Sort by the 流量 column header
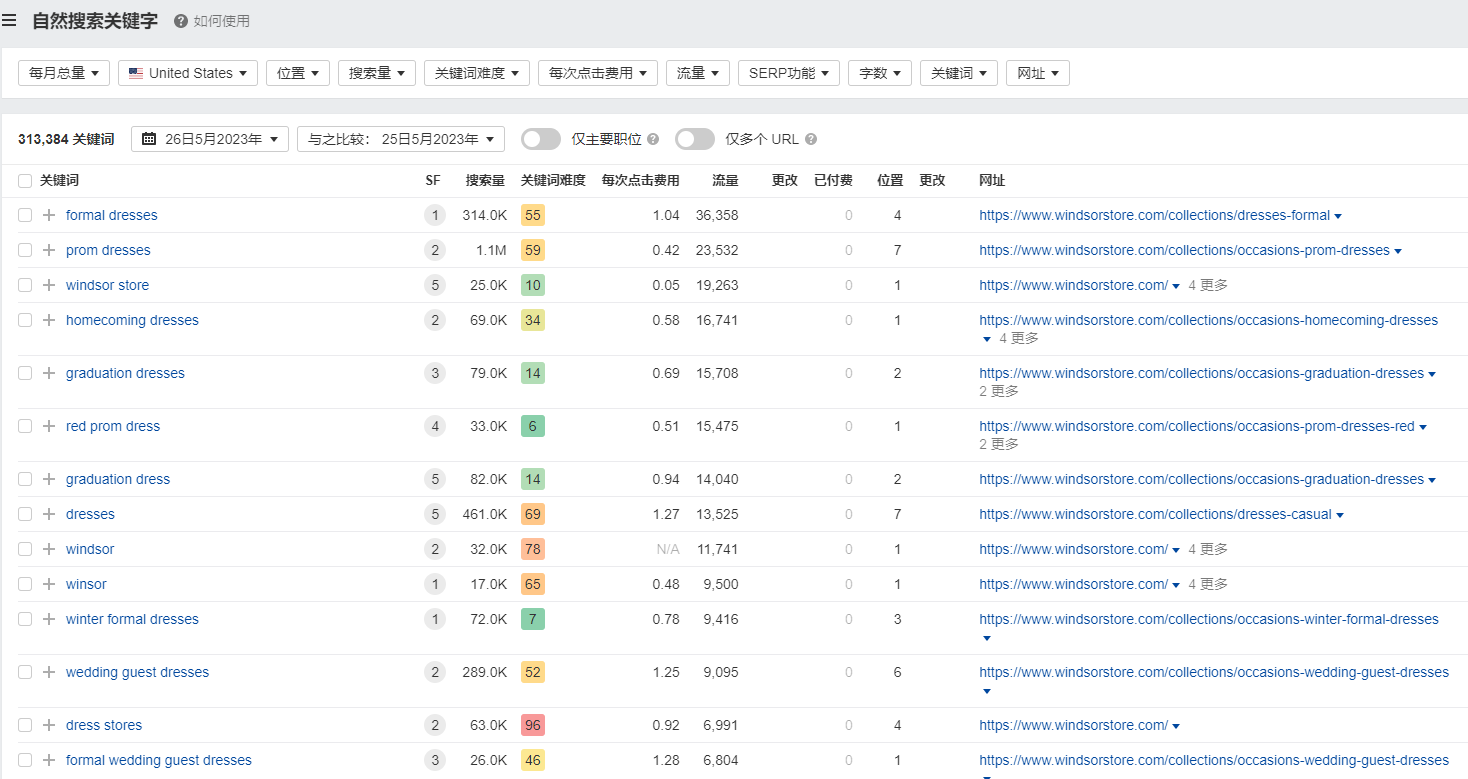Viewport: 1468px width, 779px height. coord(725,181)
